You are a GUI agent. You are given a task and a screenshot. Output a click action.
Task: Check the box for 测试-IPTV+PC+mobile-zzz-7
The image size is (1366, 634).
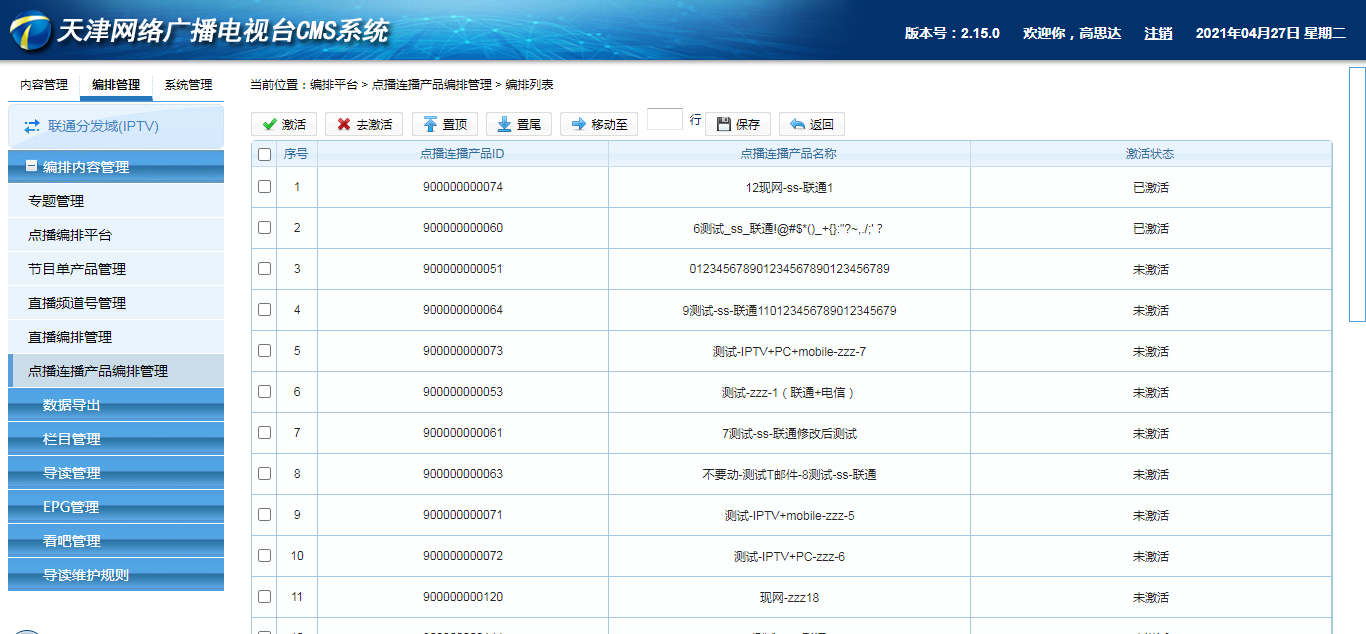coord(264,350)
